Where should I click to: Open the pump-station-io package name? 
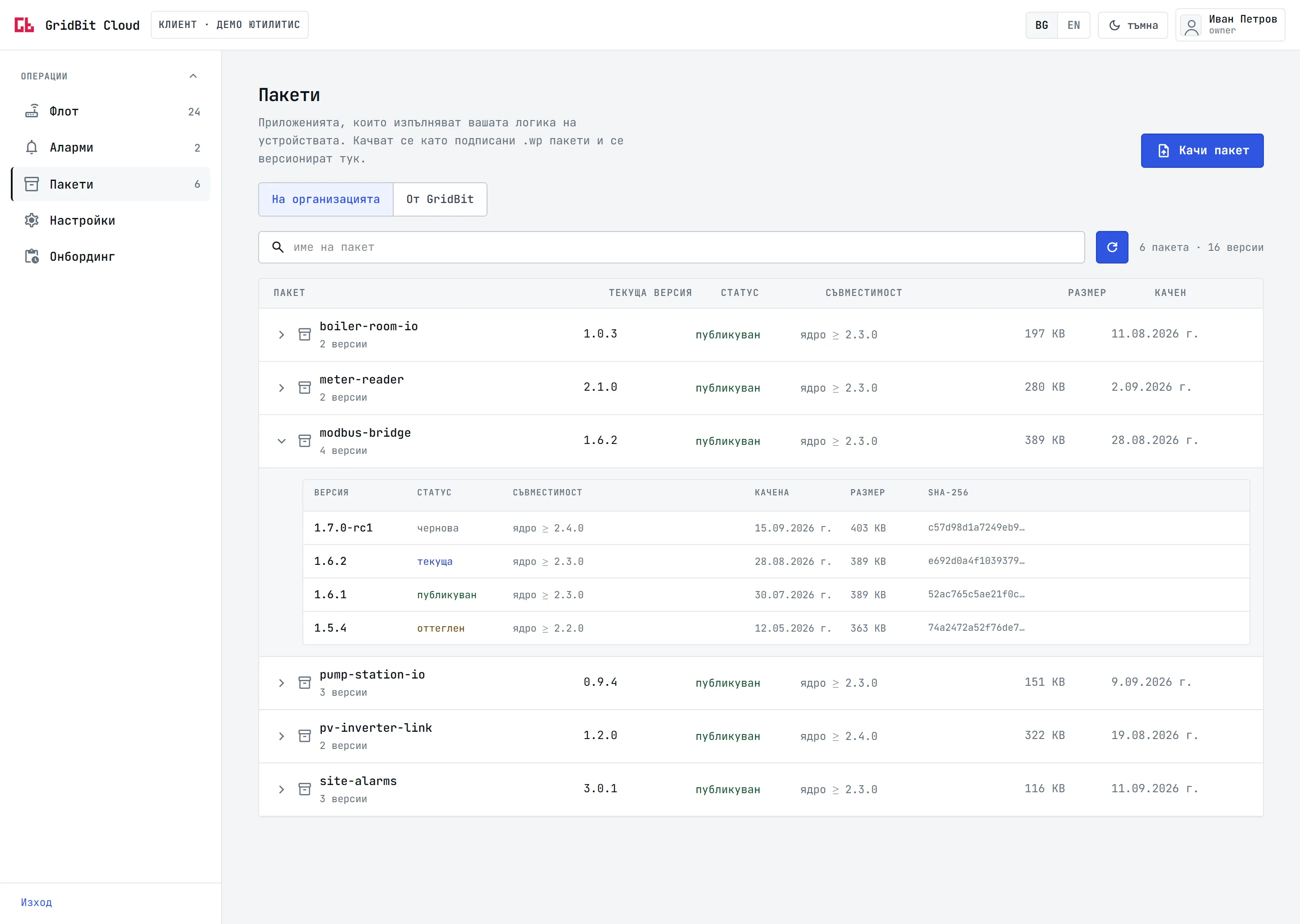(x=372, y=674)
